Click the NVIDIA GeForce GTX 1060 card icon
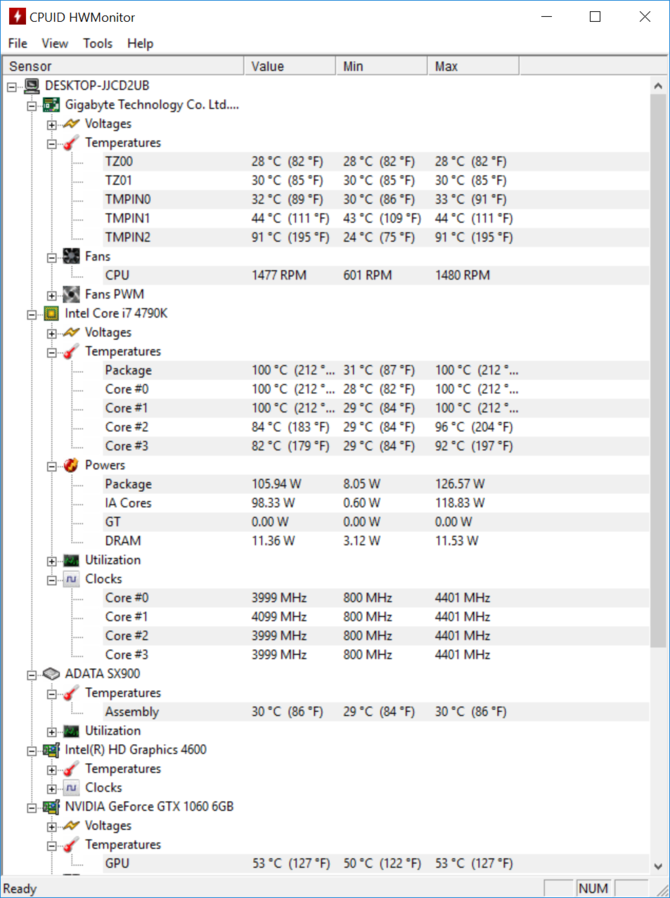 coord(51,806)
